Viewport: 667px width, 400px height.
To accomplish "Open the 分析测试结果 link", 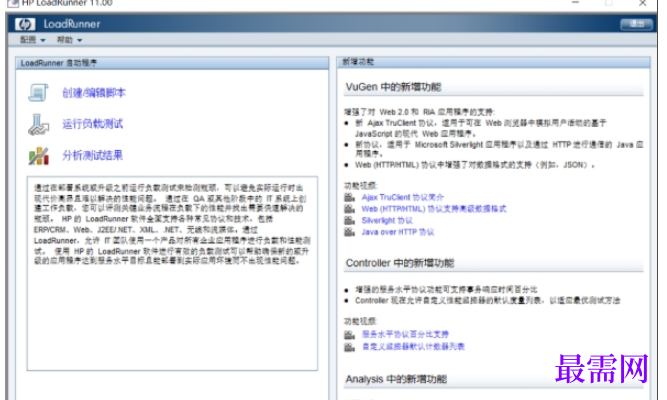I will 93,155.
